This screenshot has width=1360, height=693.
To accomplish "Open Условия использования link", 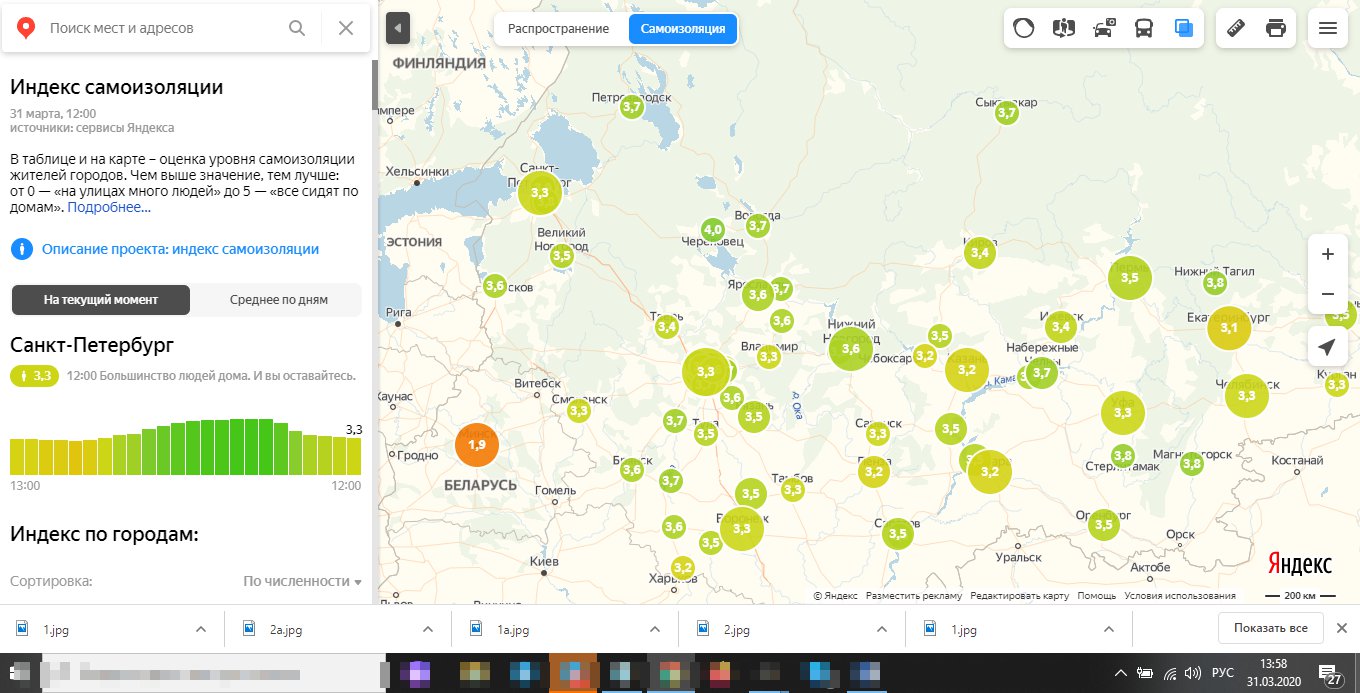I will coord(1180,596).
